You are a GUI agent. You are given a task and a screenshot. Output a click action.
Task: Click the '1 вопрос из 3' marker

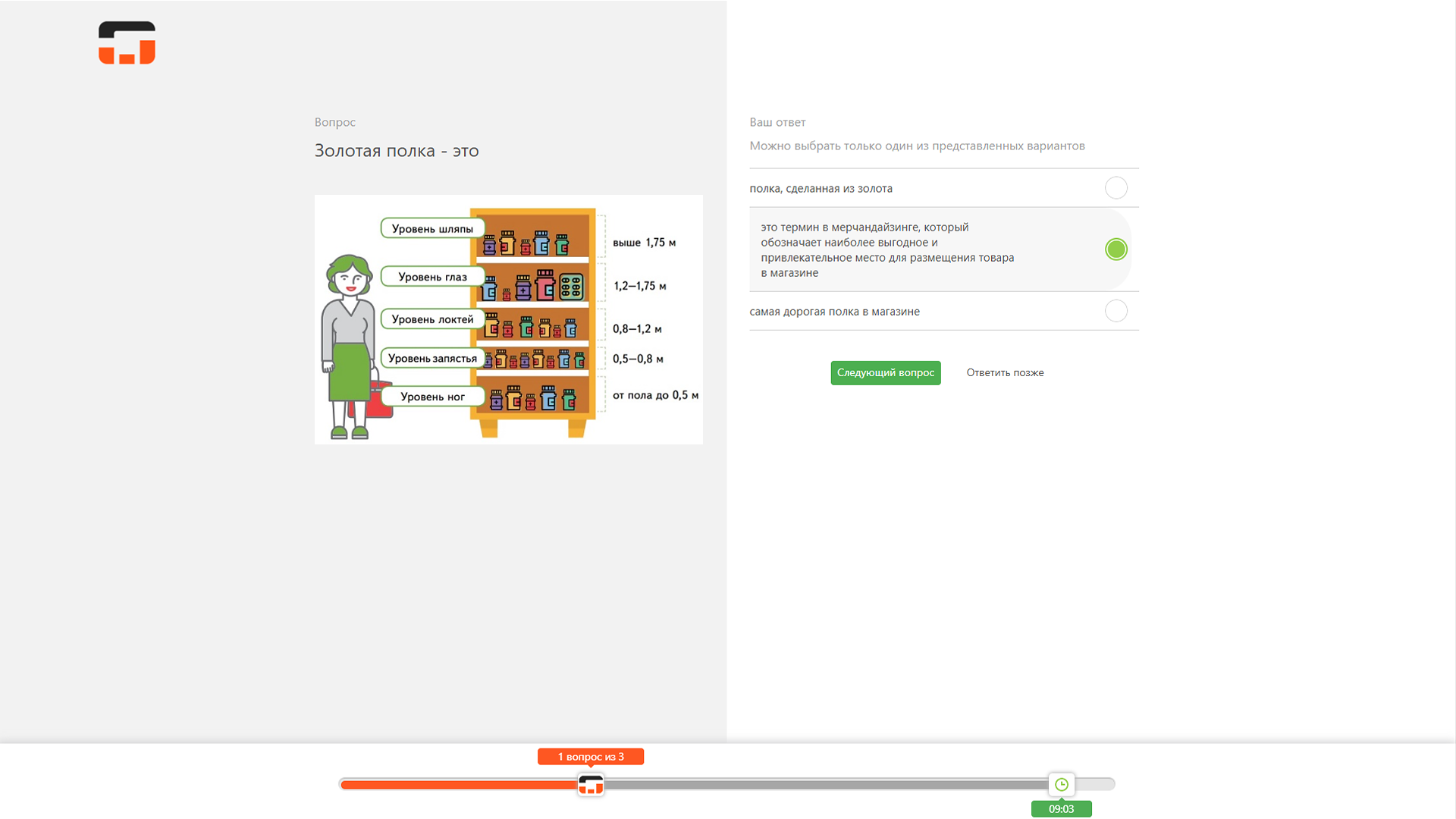[591, 757]
